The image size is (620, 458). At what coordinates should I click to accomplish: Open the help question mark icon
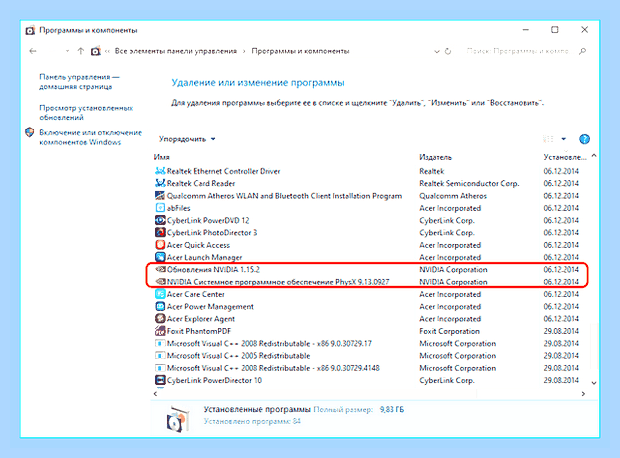[584, 139]
